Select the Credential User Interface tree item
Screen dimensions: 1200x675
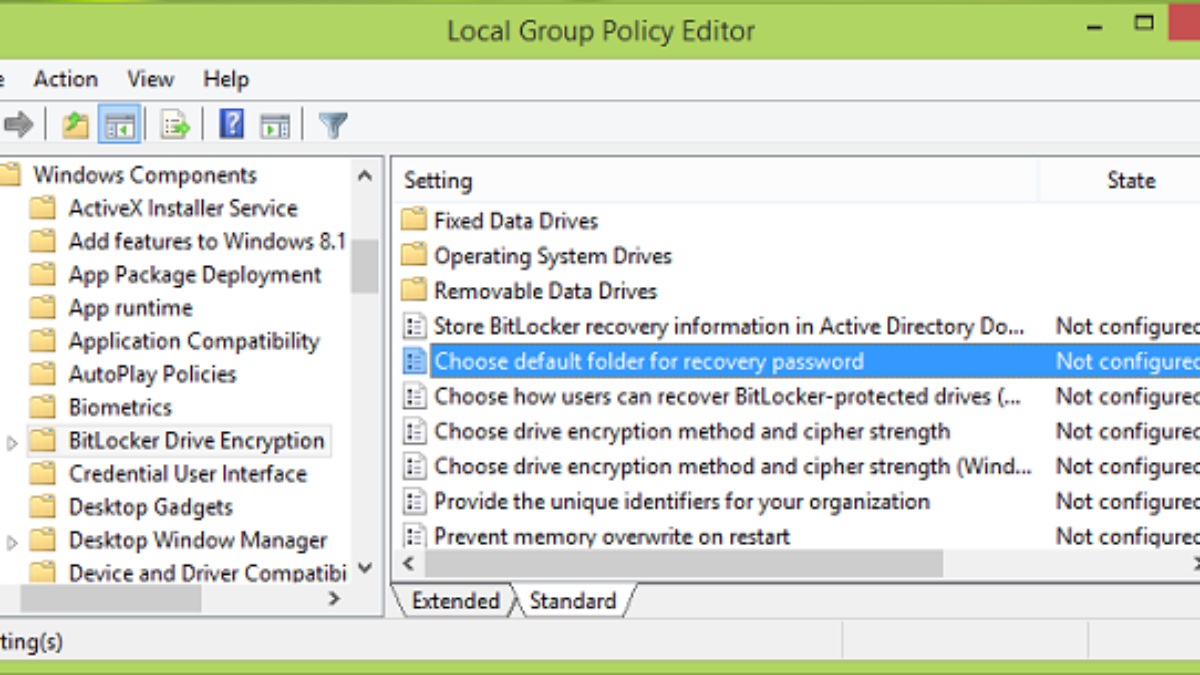[187, 474]
